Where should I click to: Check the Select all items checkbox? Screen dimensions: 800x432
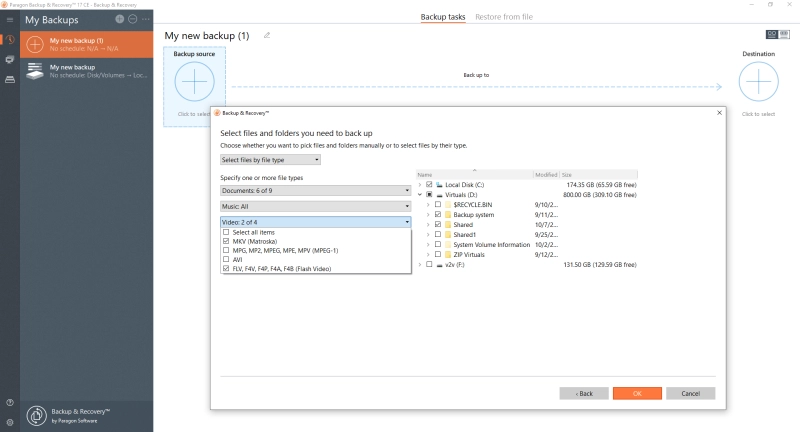pyautogui.click(x=226, y=232)
